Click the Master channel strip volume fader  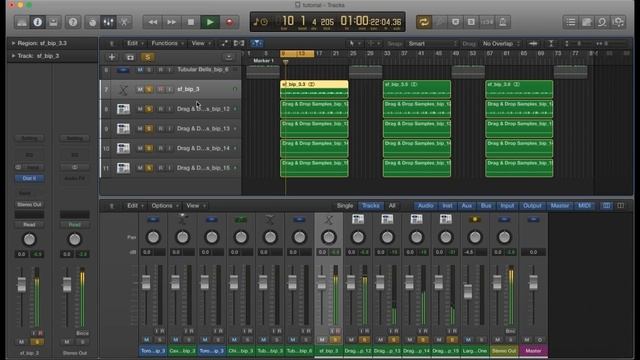point(533,282)
